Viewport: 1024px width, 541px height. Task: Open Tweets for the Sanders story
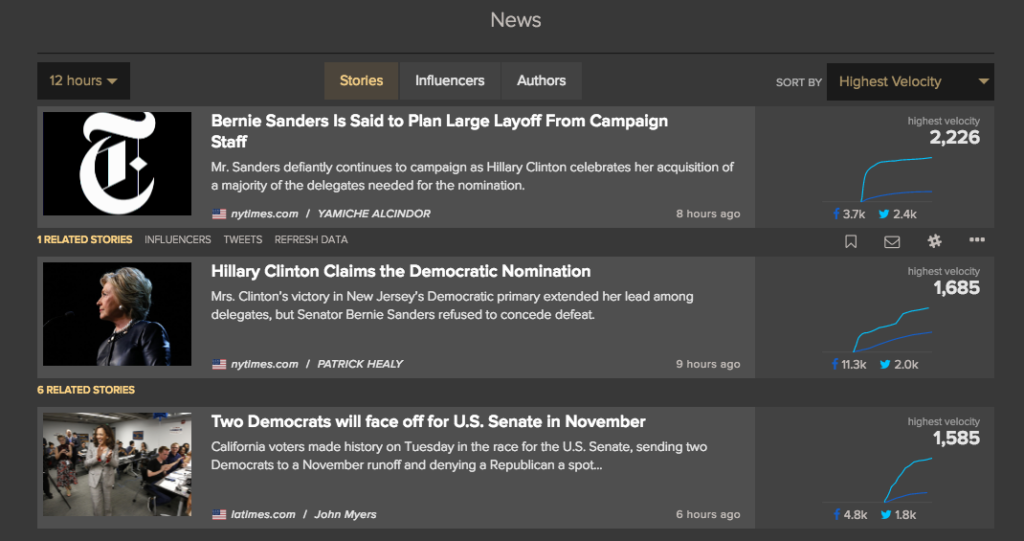[243, 240]
